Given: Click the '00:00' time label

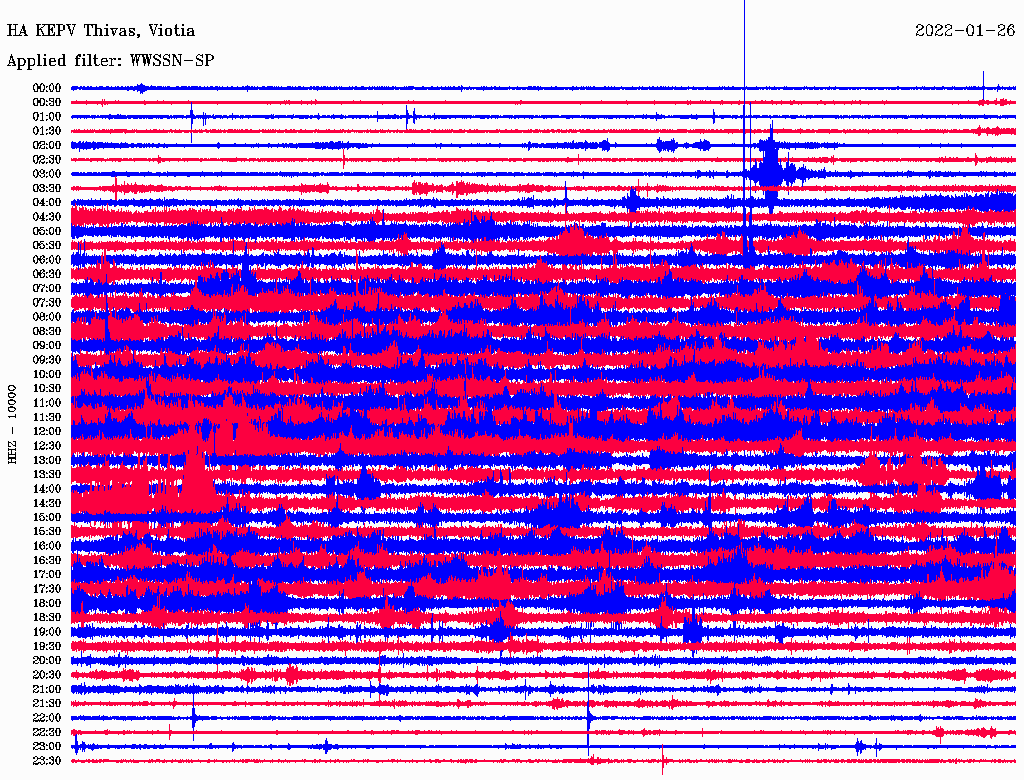Looking at the screenshot, I should click(47, 88).
